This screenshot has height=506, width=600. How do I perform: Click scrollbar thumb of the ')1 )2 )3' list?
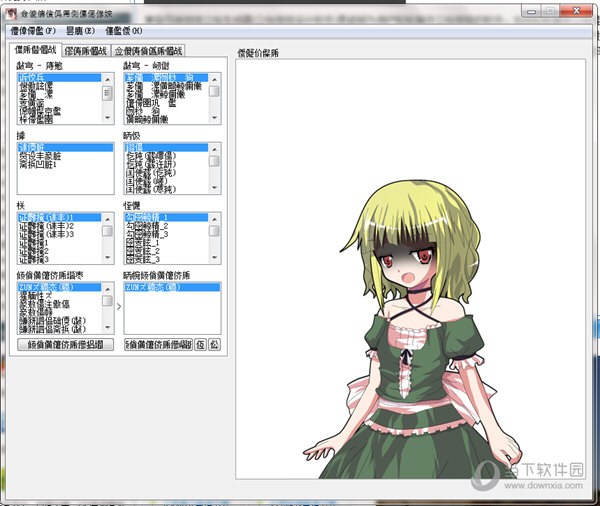(108, 231)
